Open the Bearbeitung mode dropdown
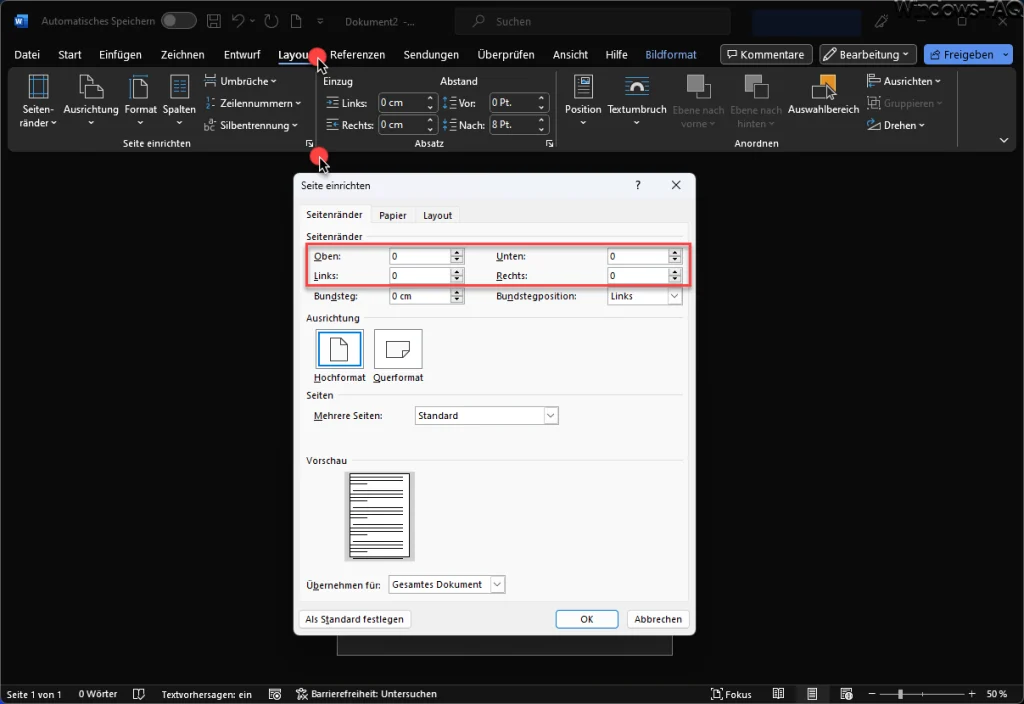Screen dimensions: 1024x704 pyautogui.click(x=867, y=55)
